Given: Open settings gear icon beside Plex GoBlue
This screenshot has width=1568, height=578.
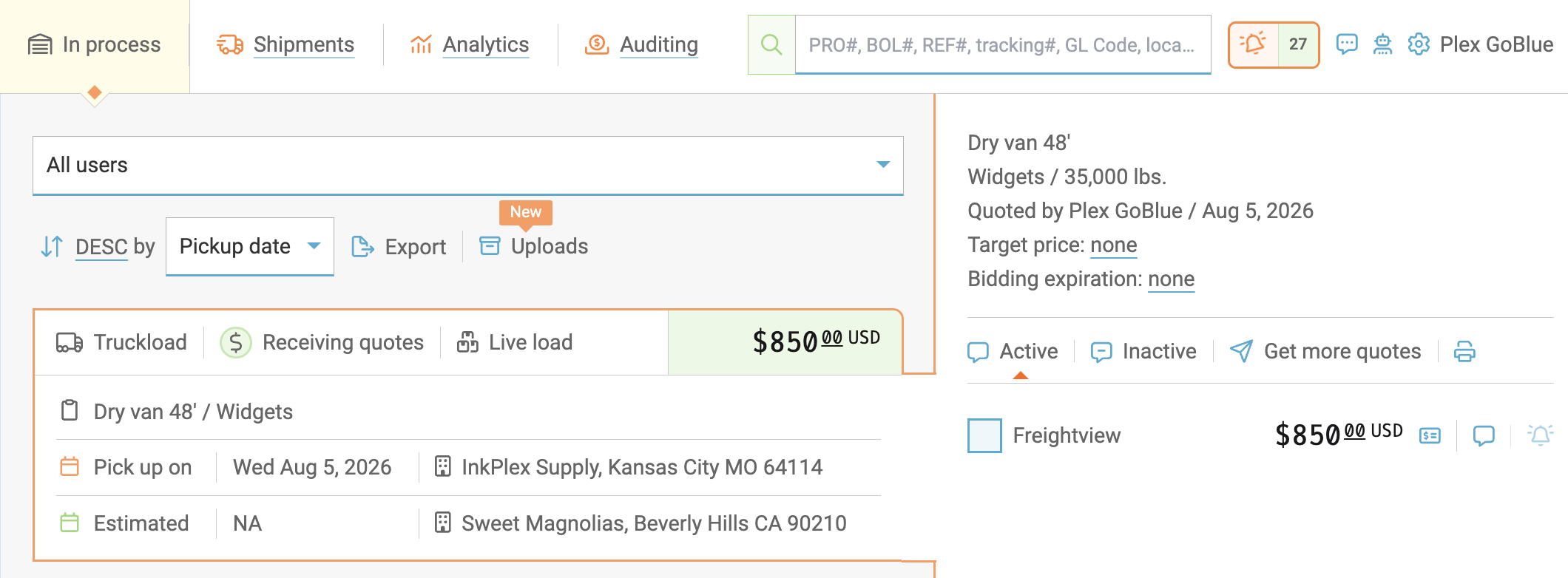Looking at the screenshot, I should (x=1419, y=44).
